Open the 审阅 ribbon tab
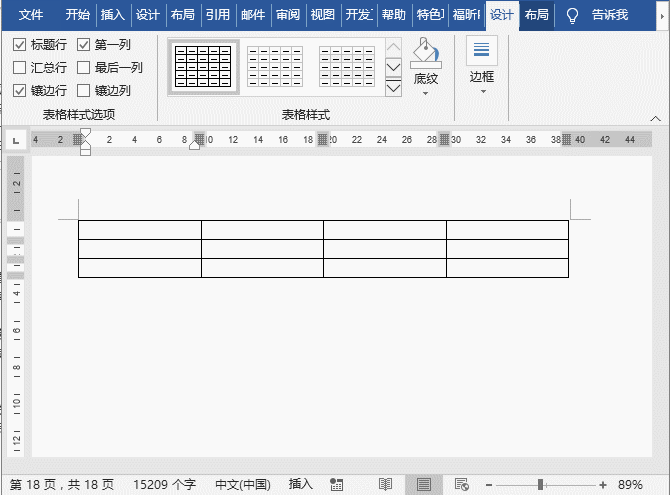 (x=288, y=15)
